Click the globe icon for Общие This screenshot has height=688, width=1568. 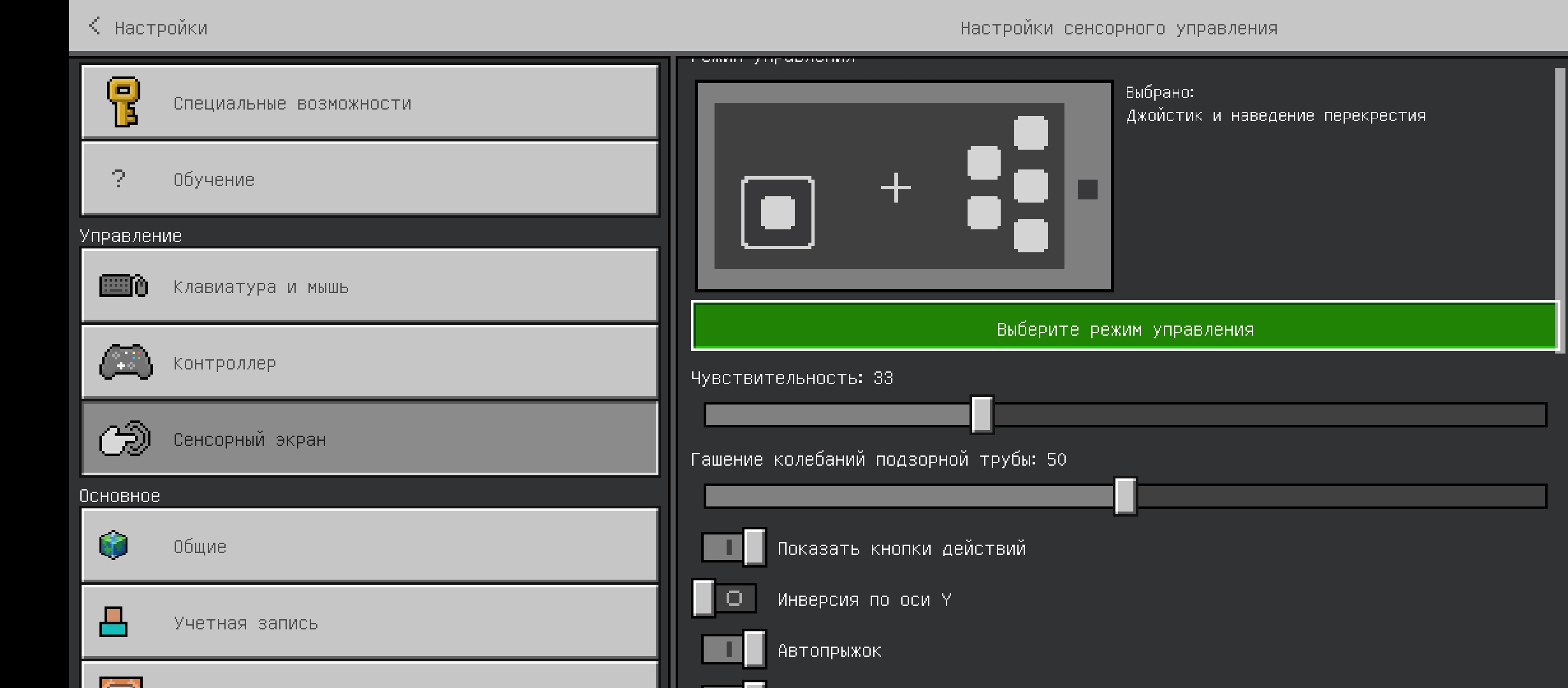[113, 545]
